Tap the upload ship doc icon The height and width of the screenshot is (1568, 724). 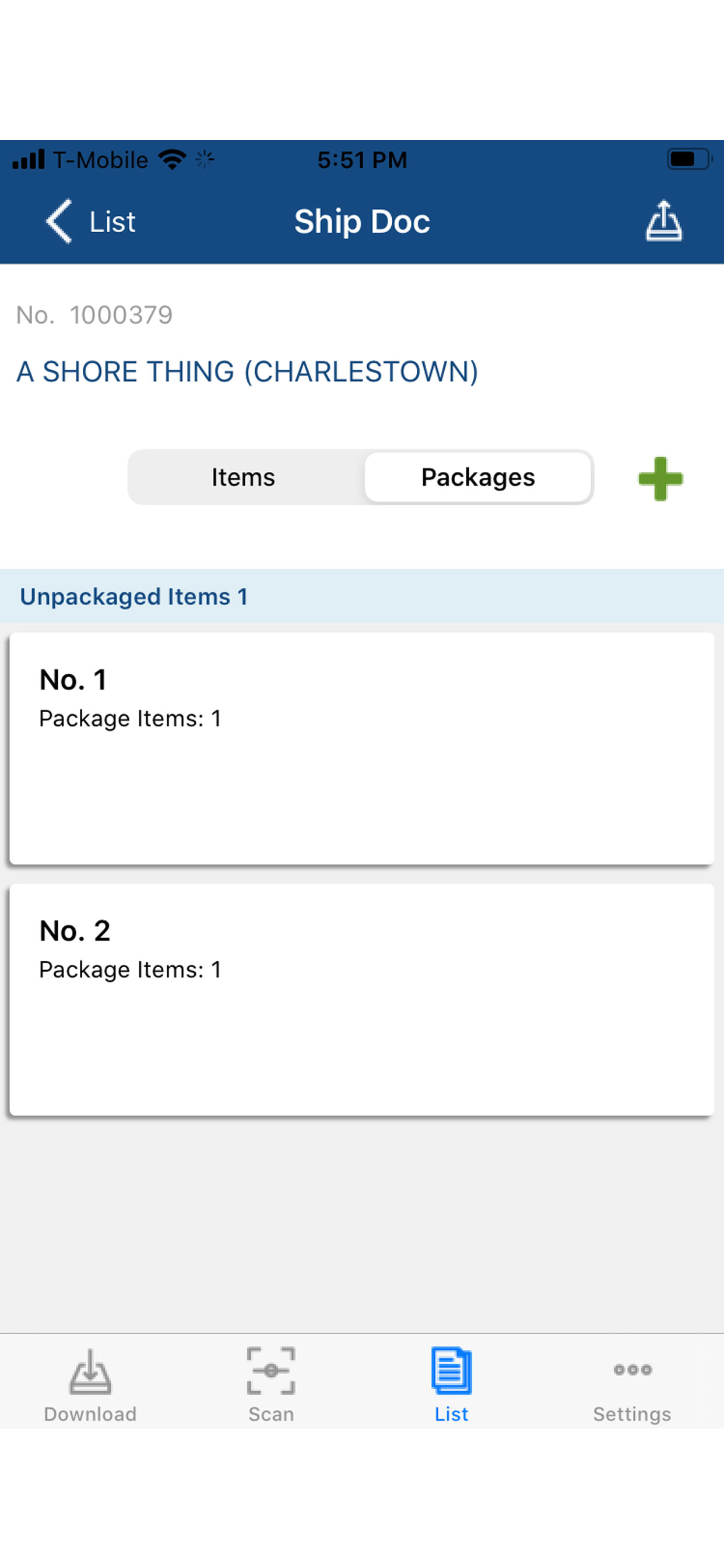coord(663,221)
